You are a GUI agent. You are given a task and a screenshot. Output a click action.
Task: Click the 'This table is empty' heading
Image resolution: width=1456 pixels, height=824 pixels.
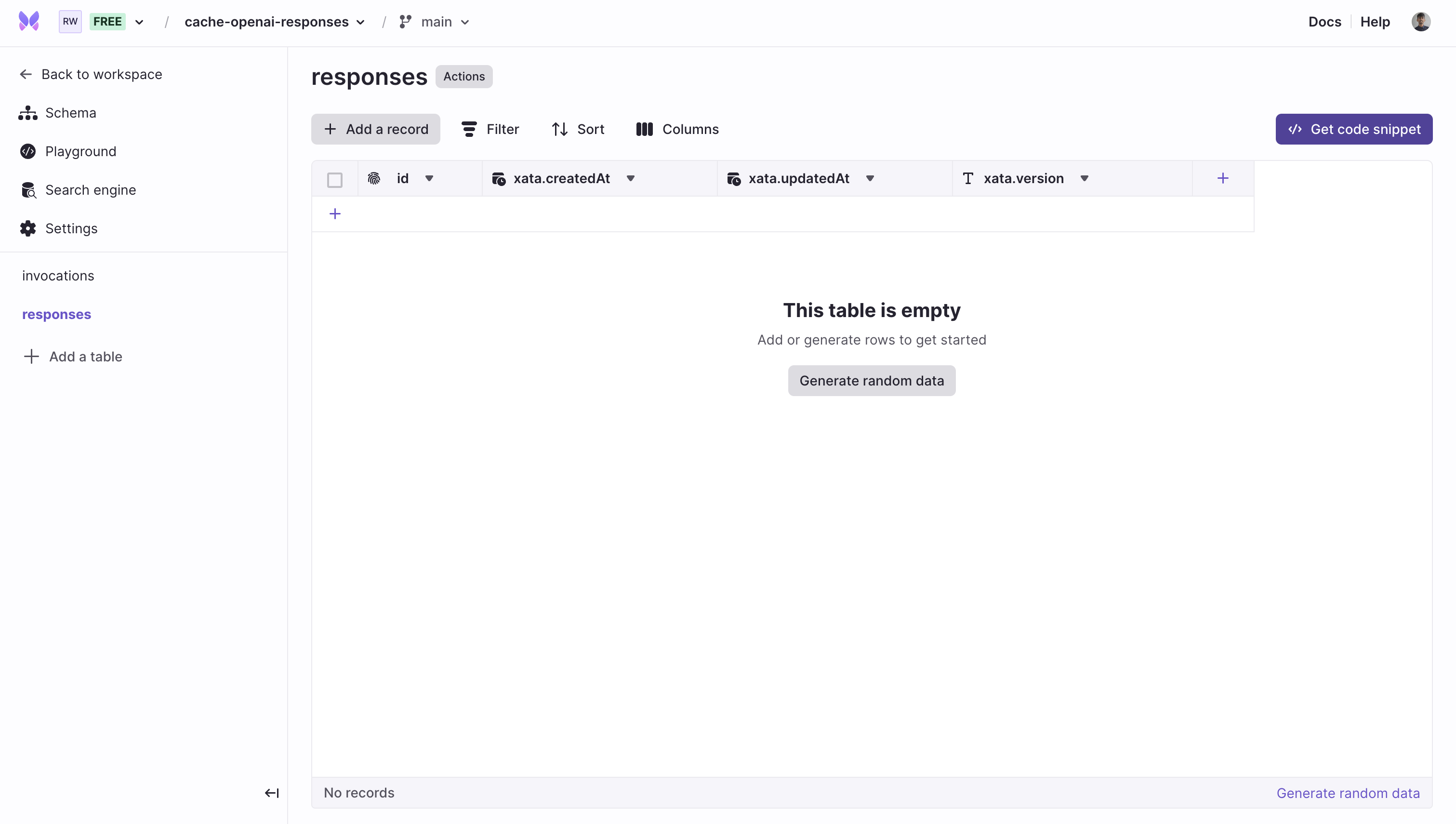pyautogui.click(x=872, y=310)
